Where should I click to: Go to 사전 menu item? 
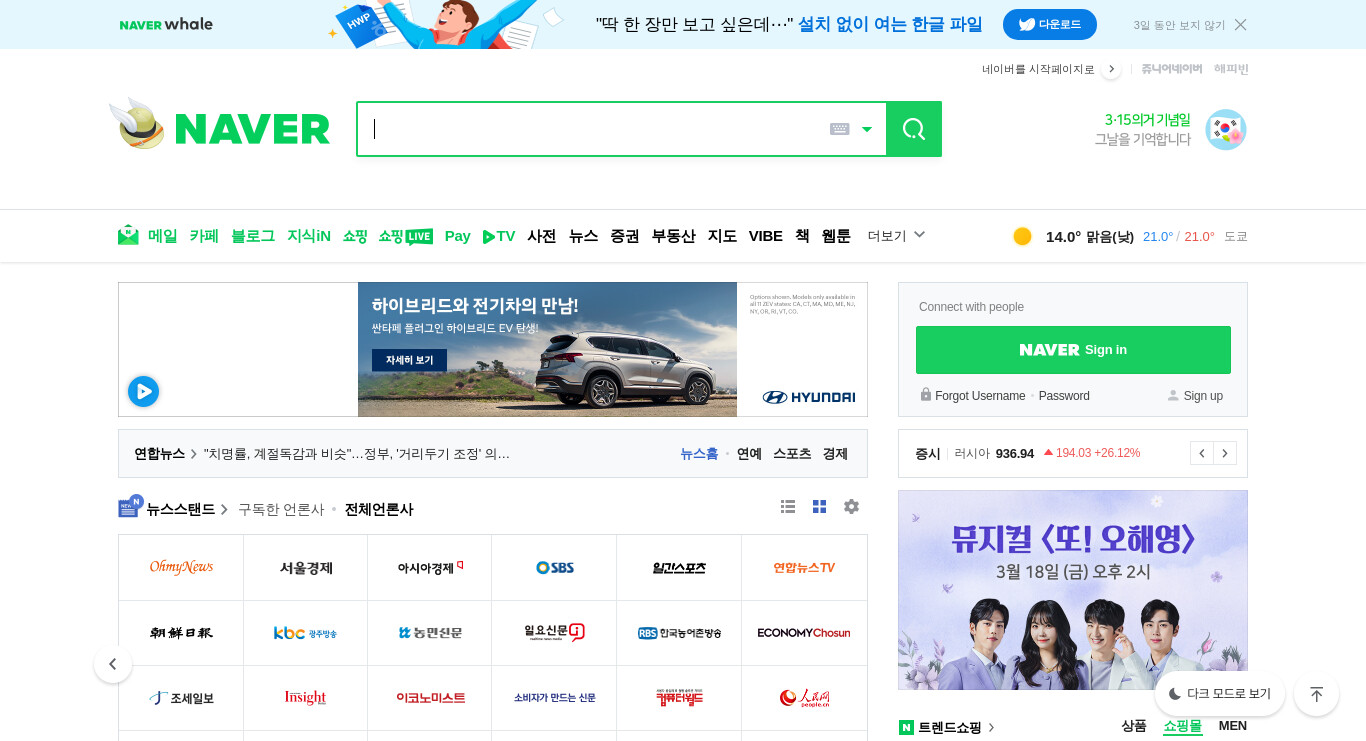(x=542, y=236)
